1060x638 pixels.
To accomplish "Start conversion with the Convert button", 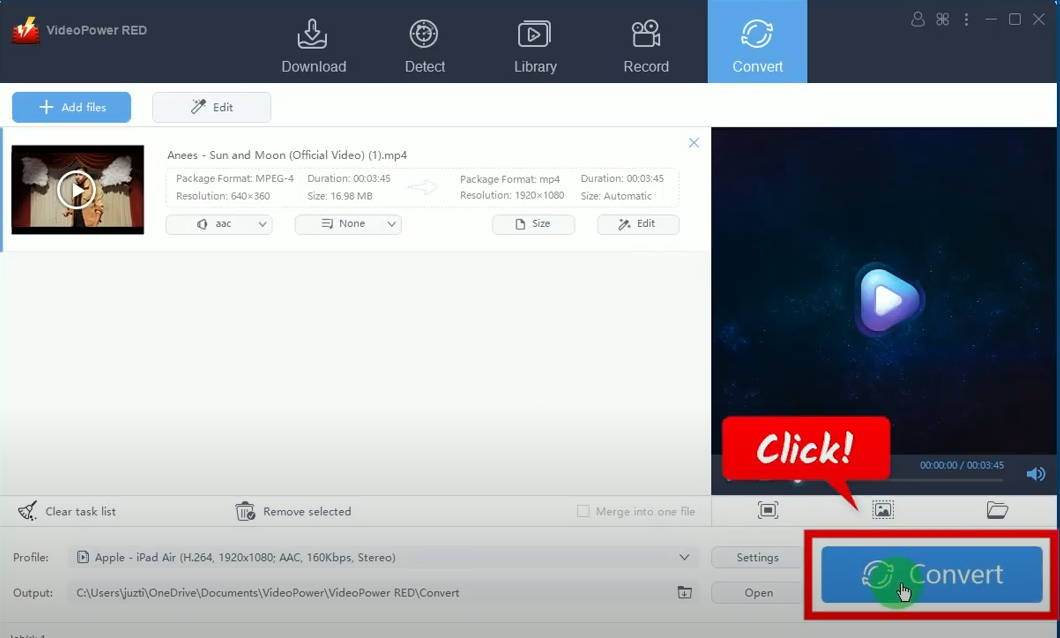I will 930,575.
